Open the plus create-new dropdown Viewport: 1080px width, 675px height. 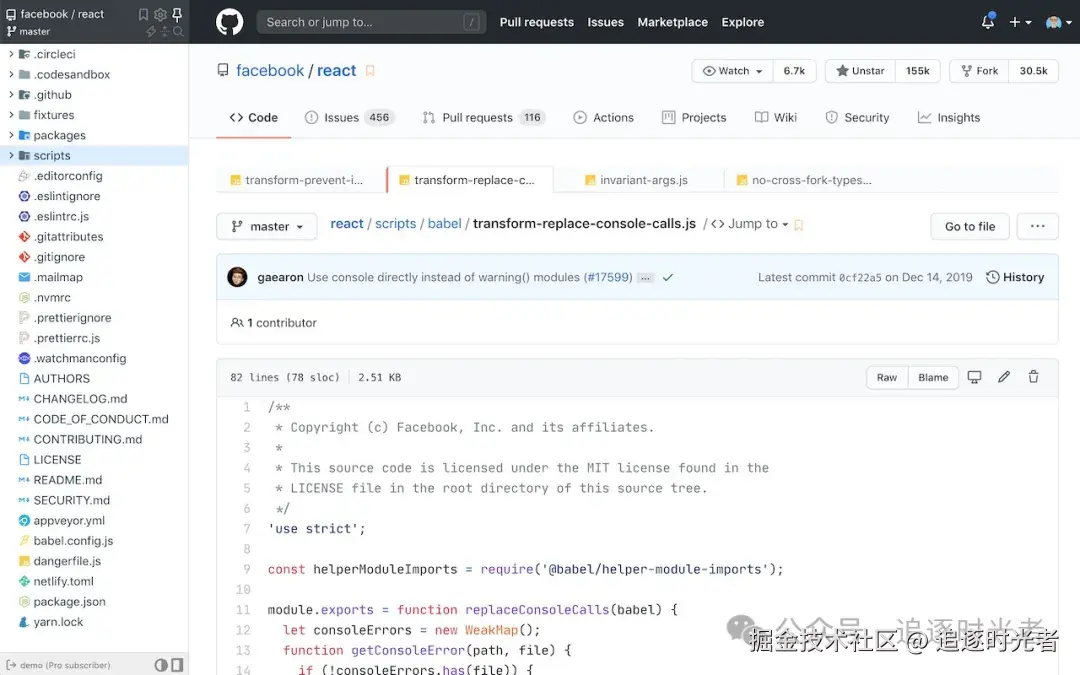pyautogui.click(x=1020, y=22)
